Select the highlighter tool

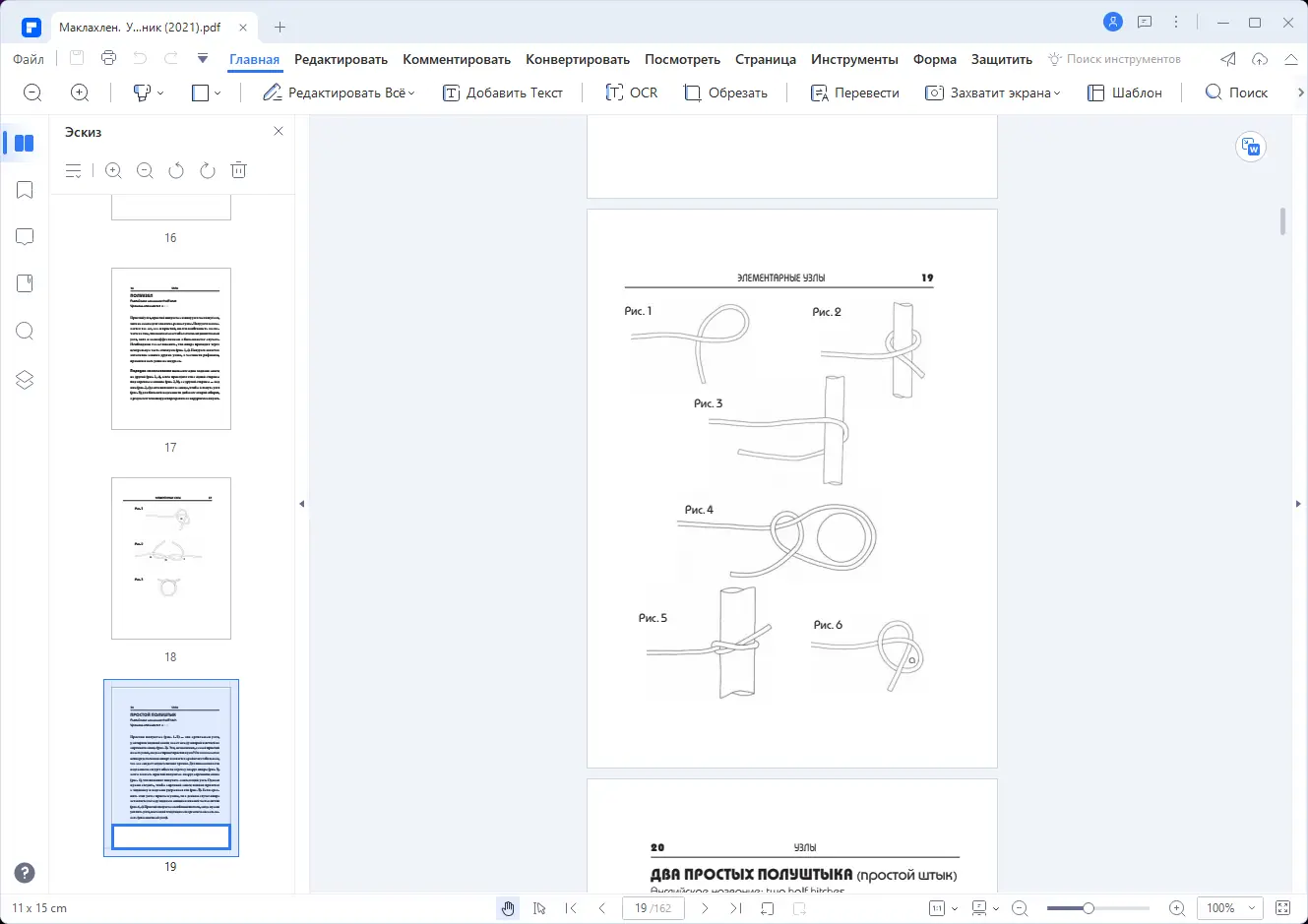tap(142, 92)
